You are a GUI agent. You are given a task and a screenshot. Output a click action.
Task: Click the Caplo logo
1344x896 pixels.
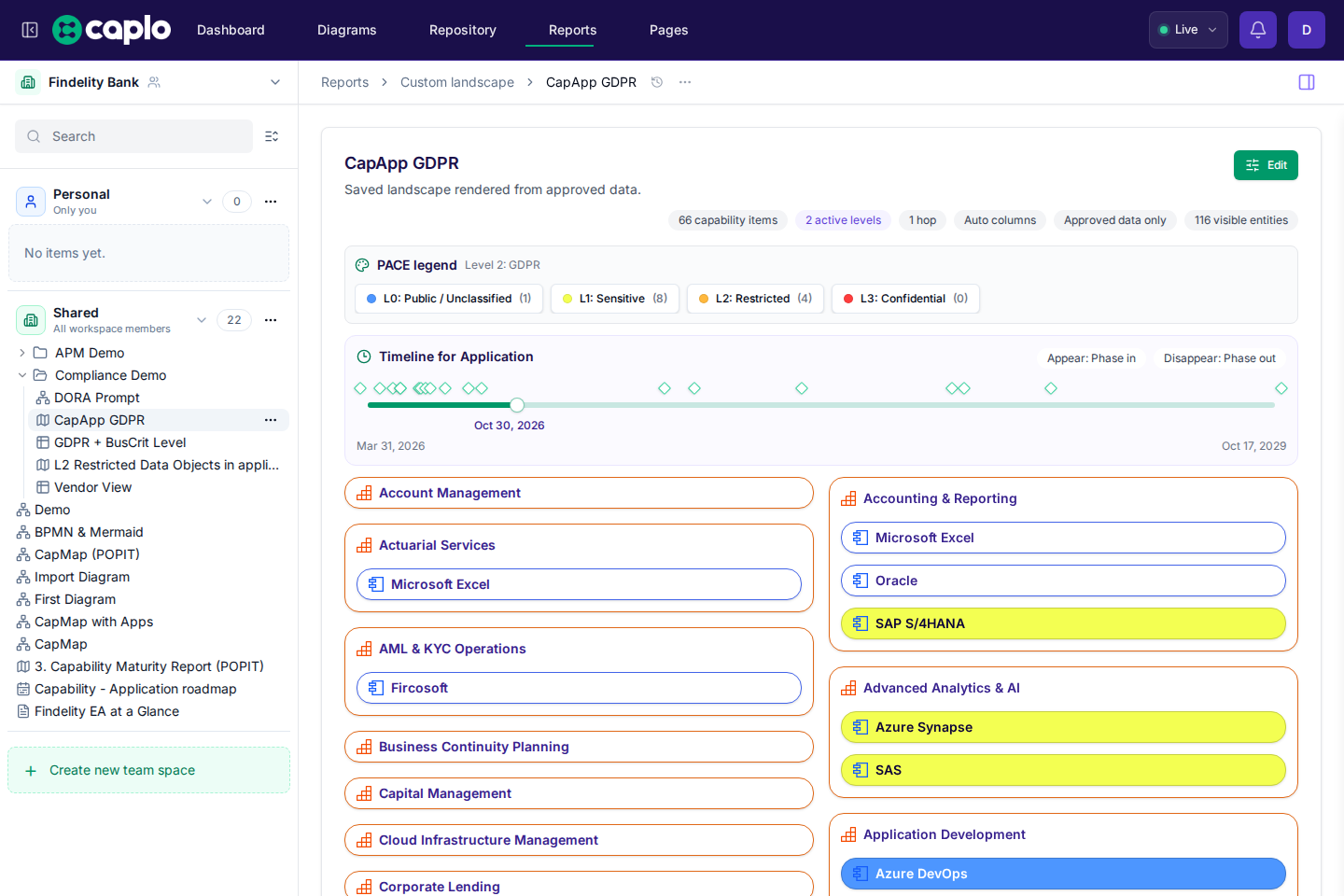pyautogui.click(x=112, y=30)
